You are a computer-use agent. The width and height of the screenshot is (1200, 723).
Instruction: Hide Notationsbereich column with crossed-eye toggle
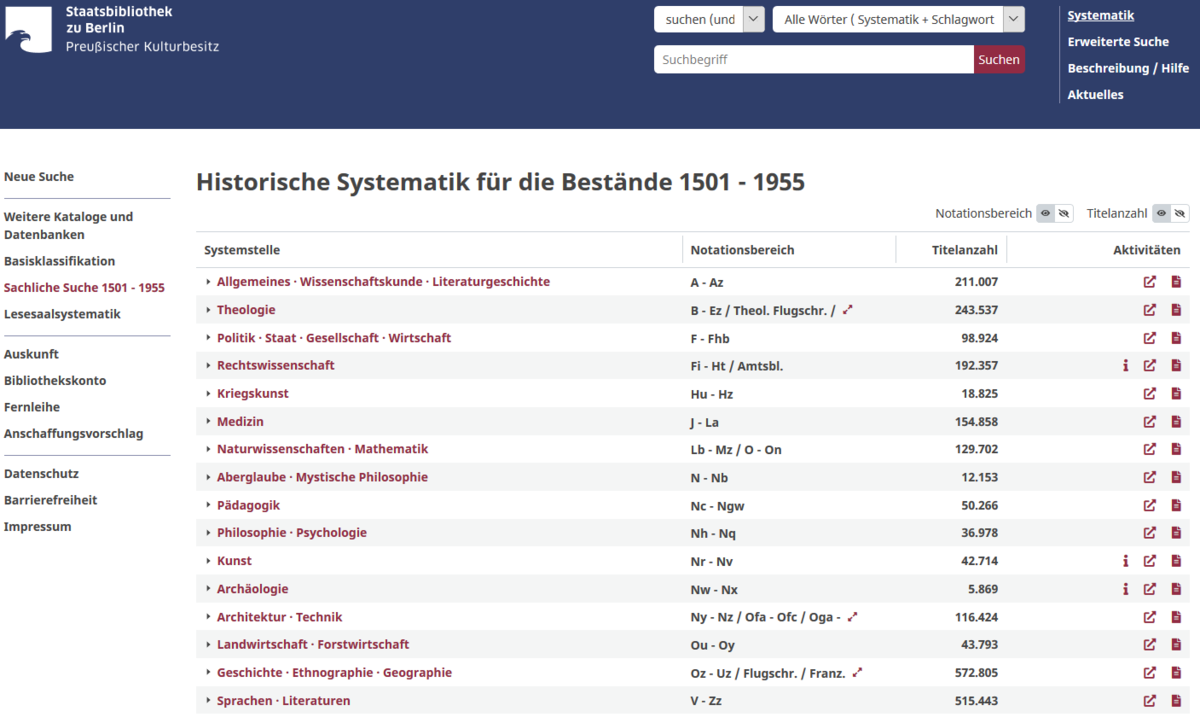pos(1064,213)
